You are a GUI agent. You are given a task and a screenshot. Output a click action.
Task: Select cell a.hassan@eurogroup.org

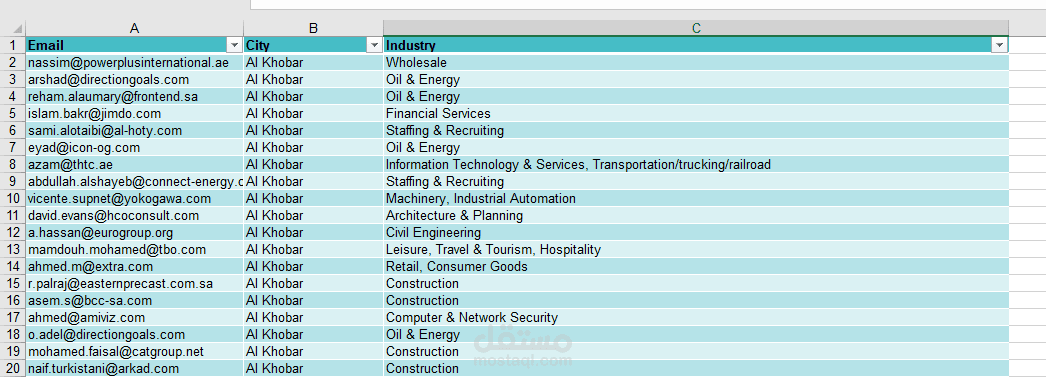[135, 233]
